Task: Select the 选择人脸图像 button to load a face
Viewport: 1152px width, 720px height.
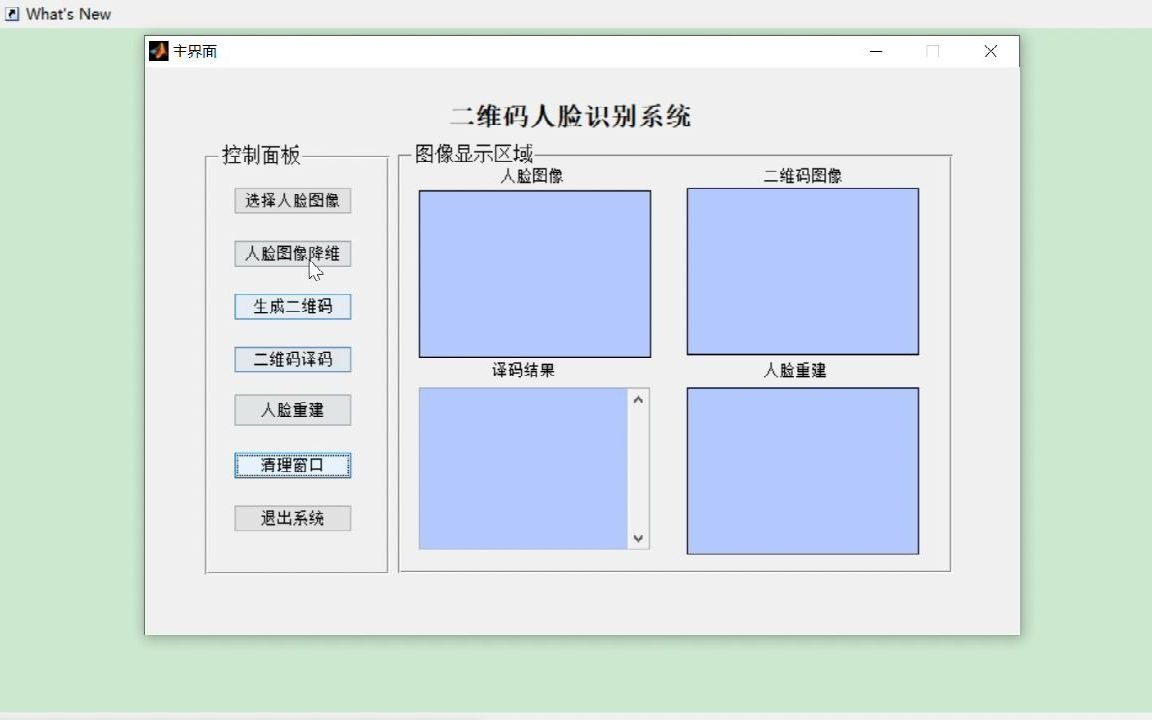Action: (x=292, y=200)
